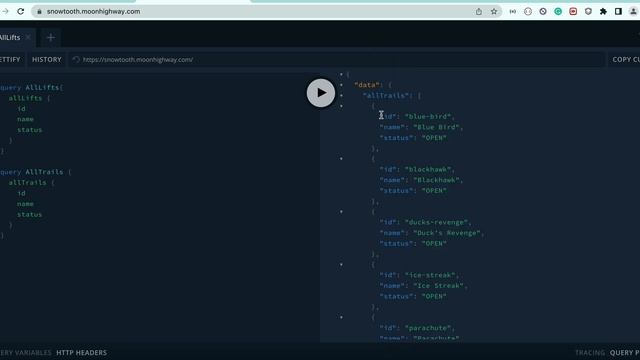Reload the browser page
Screen dimensions: 640x360
pyautogui.click(x=20, y=11)
